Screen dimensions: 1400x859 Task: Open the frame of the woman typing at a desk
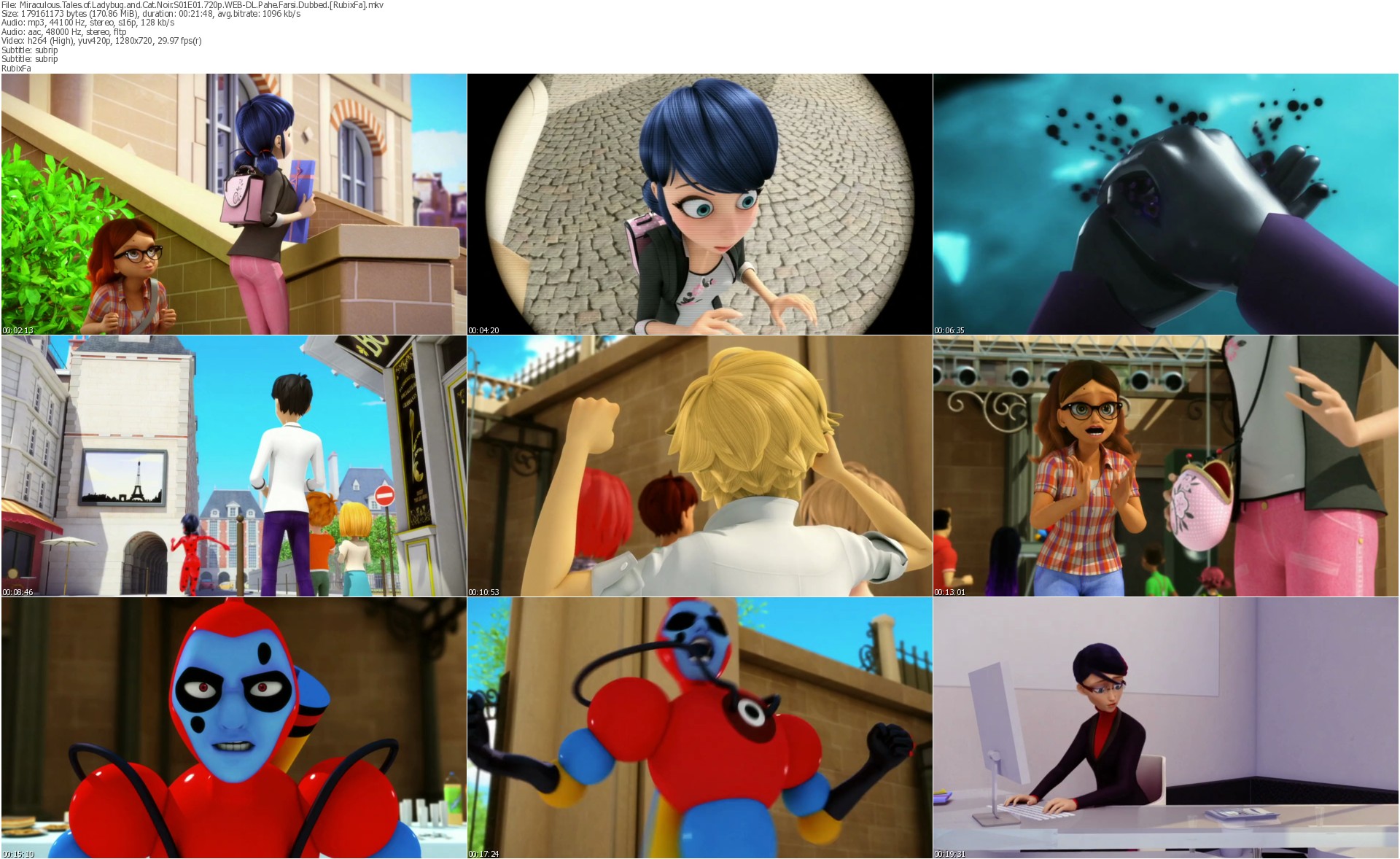tap(1166, 728)
